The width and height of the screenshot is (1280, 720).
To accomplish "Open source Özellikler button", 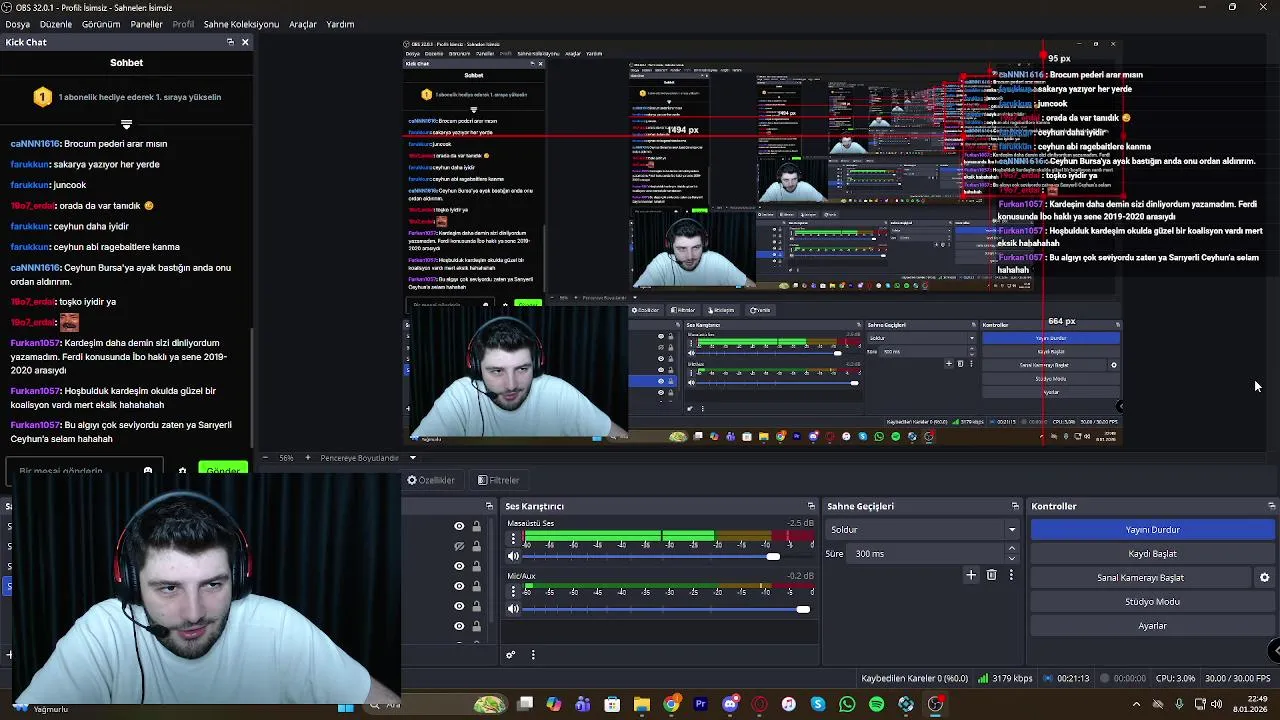I will [x=431, y=480].
